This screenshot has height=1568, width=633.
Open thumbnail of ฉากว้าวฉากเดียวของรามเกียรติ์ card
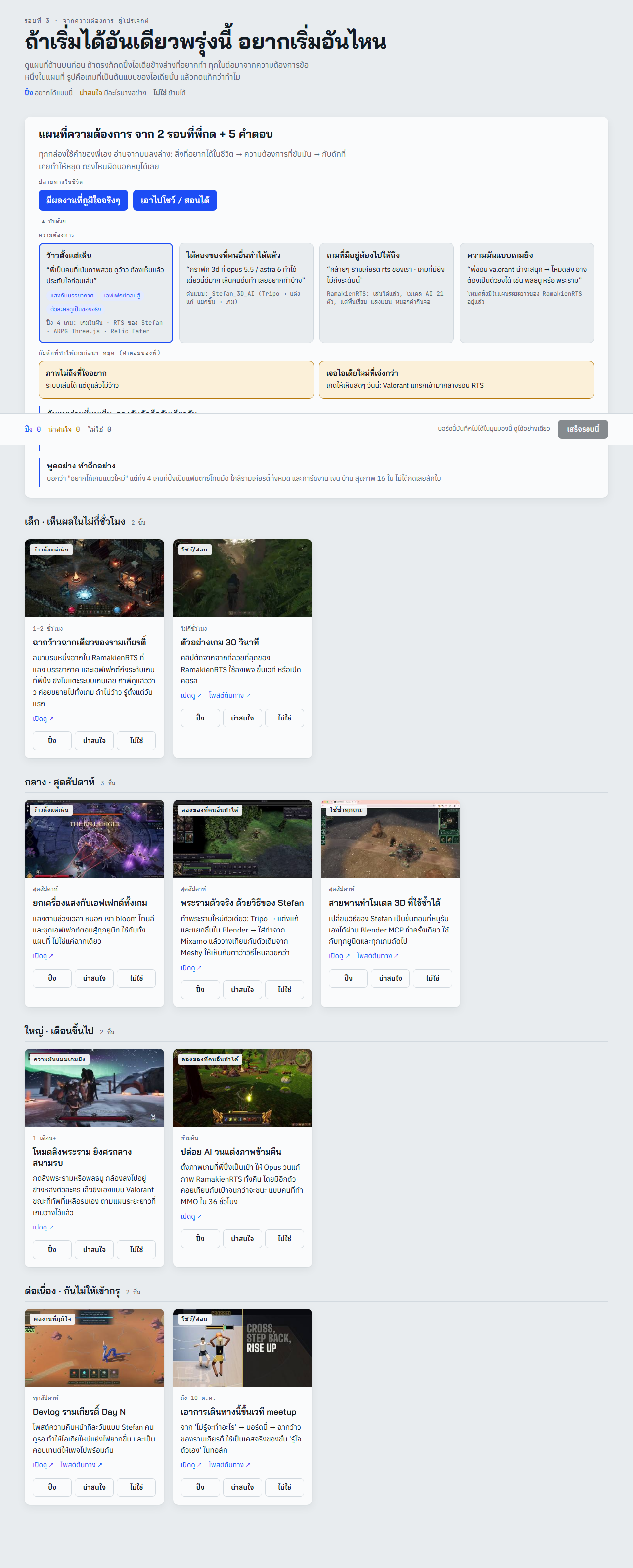tap(94, 578)
